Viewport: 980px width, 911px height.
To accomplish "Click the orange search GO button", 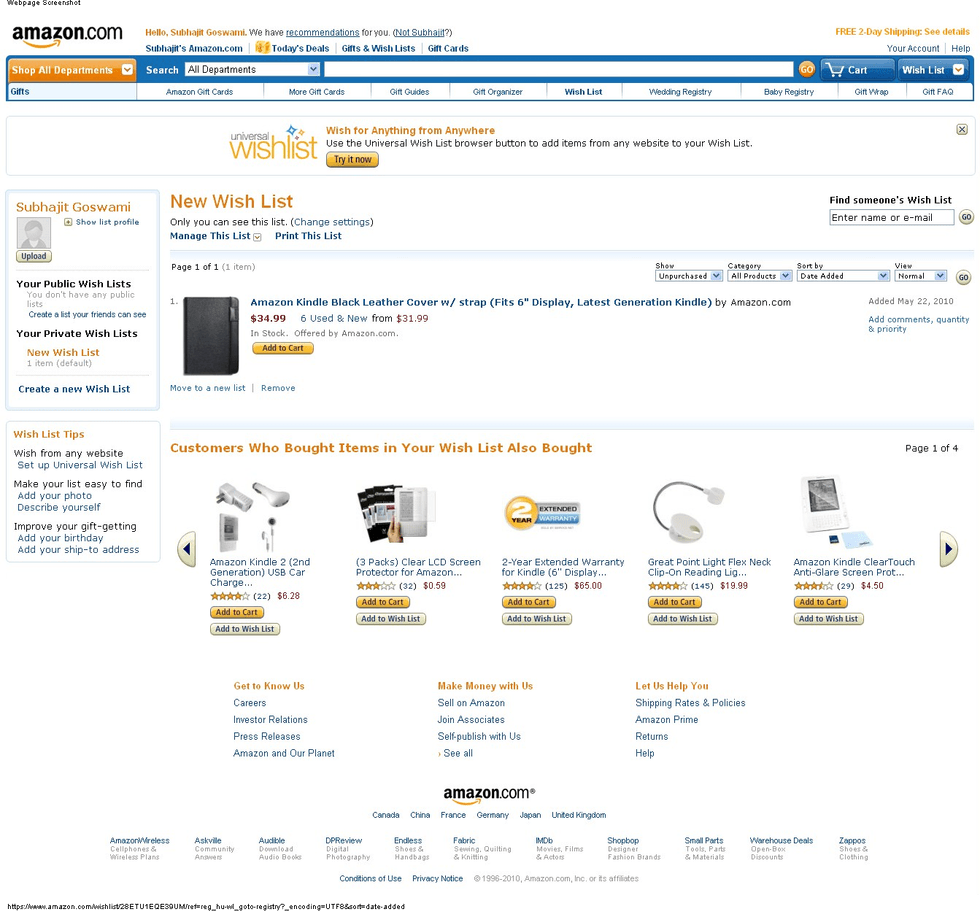I will (x=806, y=69).
